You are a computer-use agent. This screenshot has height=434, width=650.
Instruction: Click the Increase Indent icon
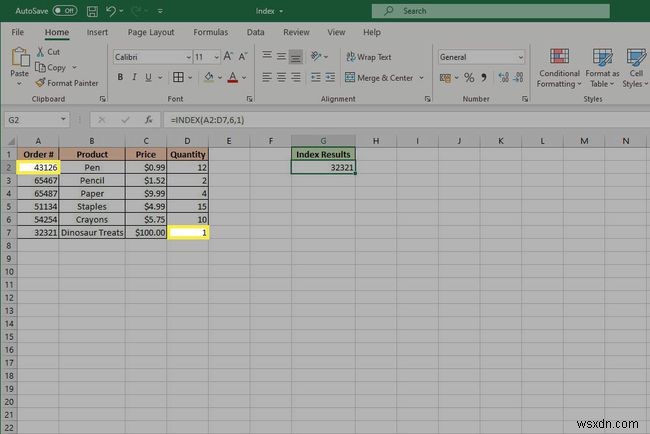(x=330, y=78)
